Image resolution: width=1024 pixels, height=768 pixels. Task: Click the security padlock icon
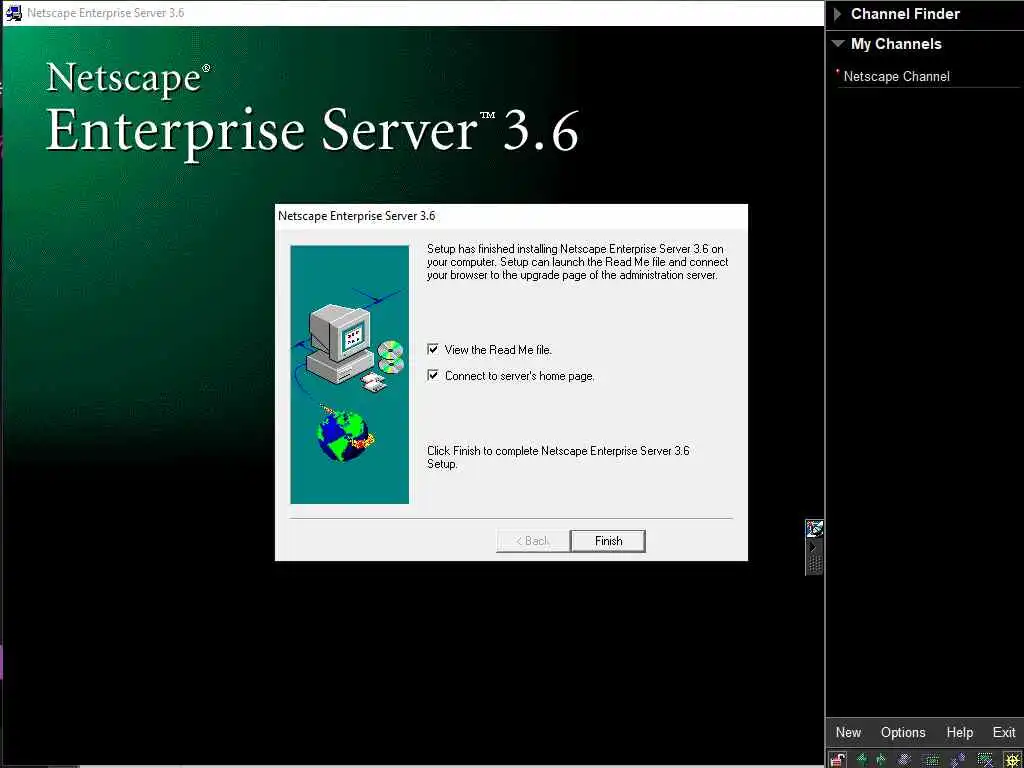point(838,760)
